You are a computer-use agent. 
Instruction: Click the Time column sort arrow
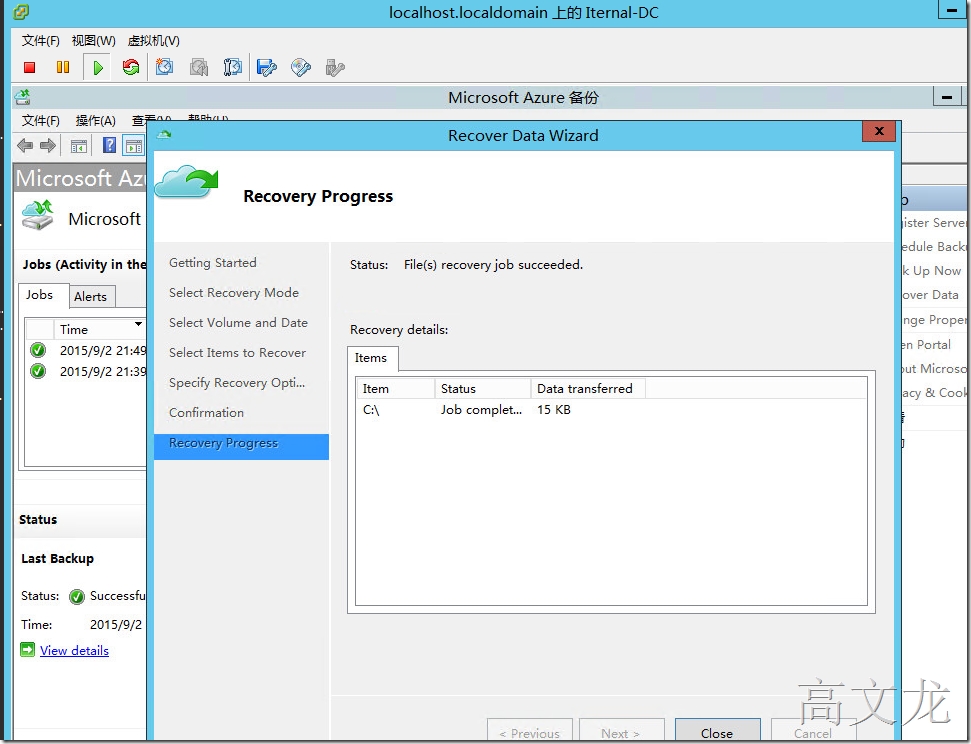[139, 324]
